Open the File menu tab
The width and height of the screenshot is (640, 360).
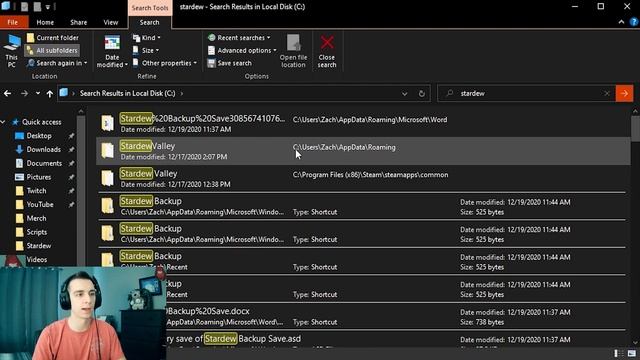[13, 22]
